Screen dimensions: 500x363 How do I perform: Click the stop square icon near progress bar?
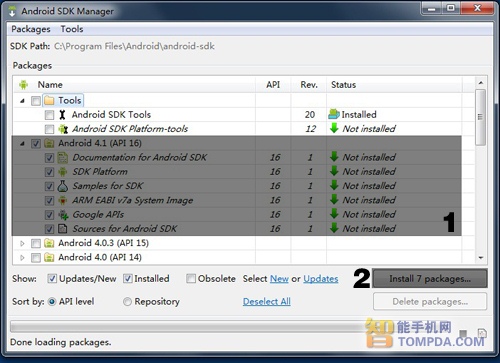[x=463, y=333]
